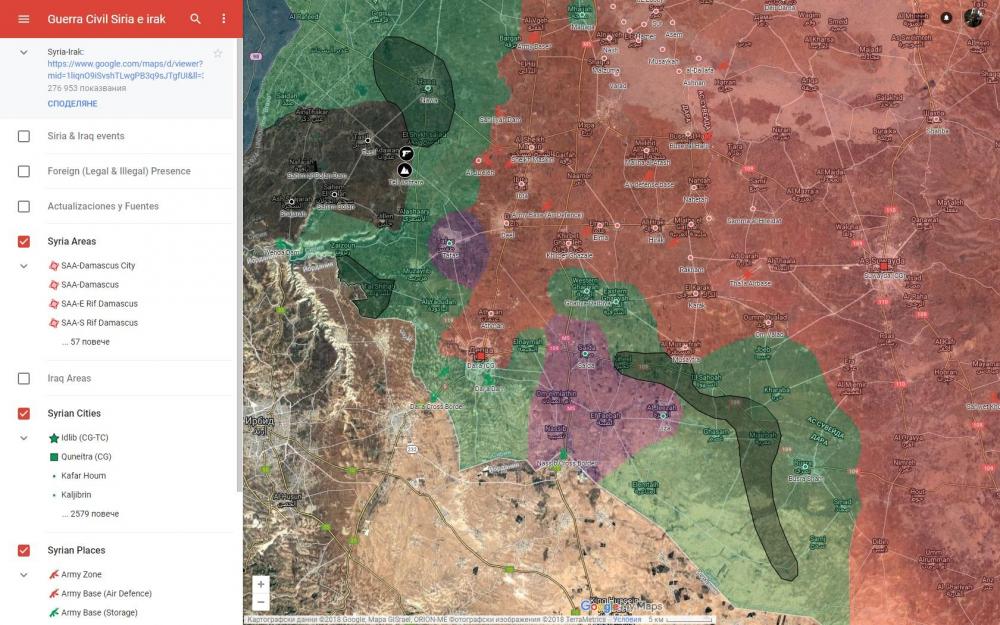1000x625 pixels.
Task: Turn on the Iraq Areas layer
Action: [24, 379]
